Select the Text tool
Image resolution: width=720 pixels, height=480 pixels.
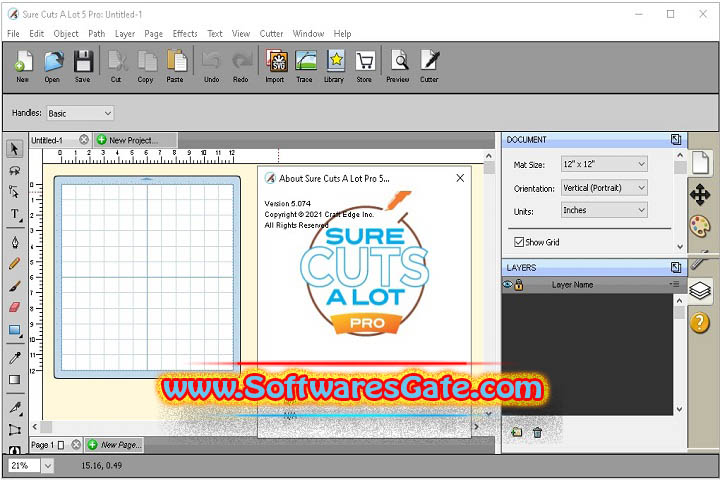click(x=15, y=215)
